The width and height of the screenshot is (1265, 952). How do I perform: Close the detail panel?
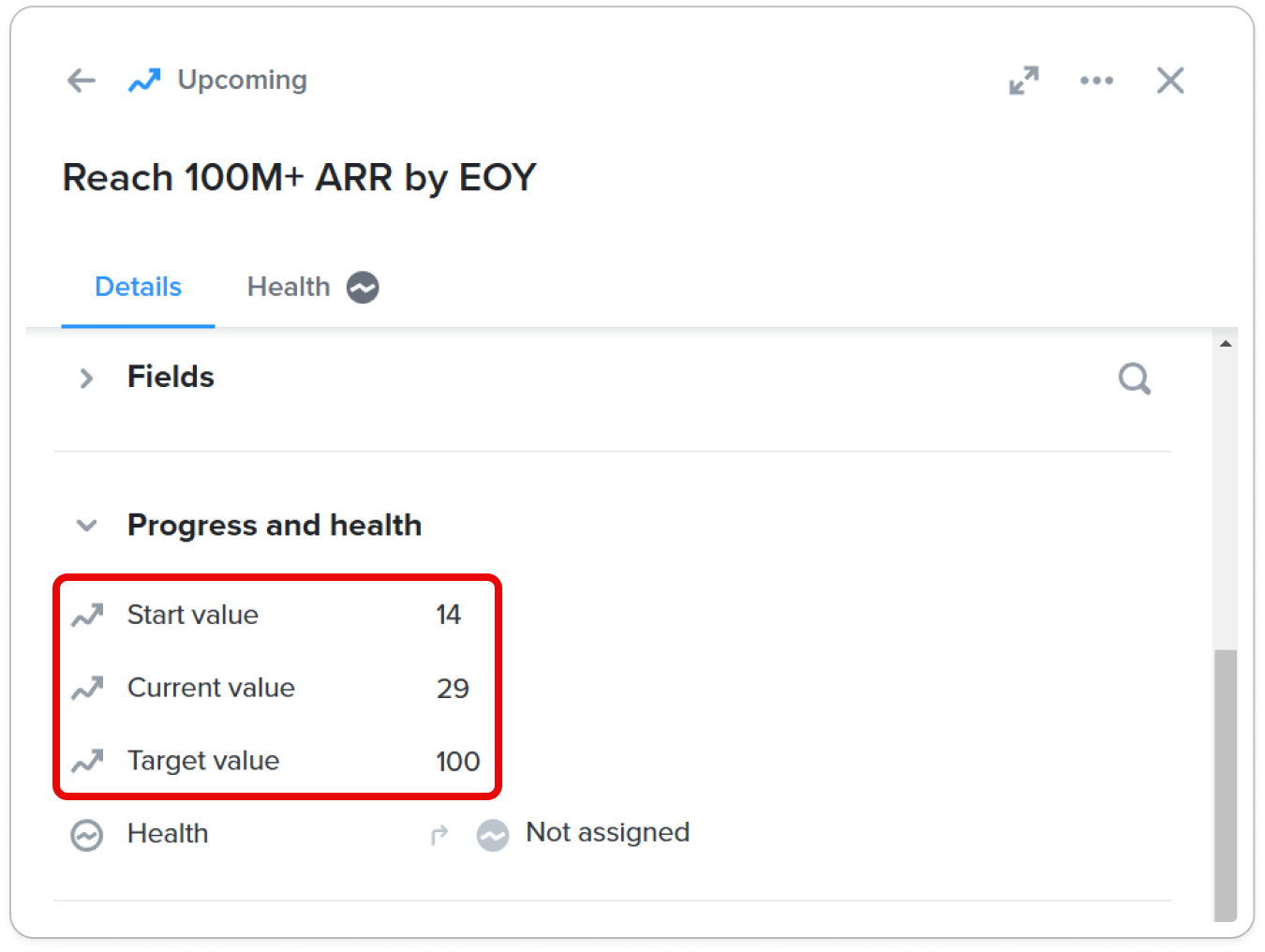(x=1169, y=81)
